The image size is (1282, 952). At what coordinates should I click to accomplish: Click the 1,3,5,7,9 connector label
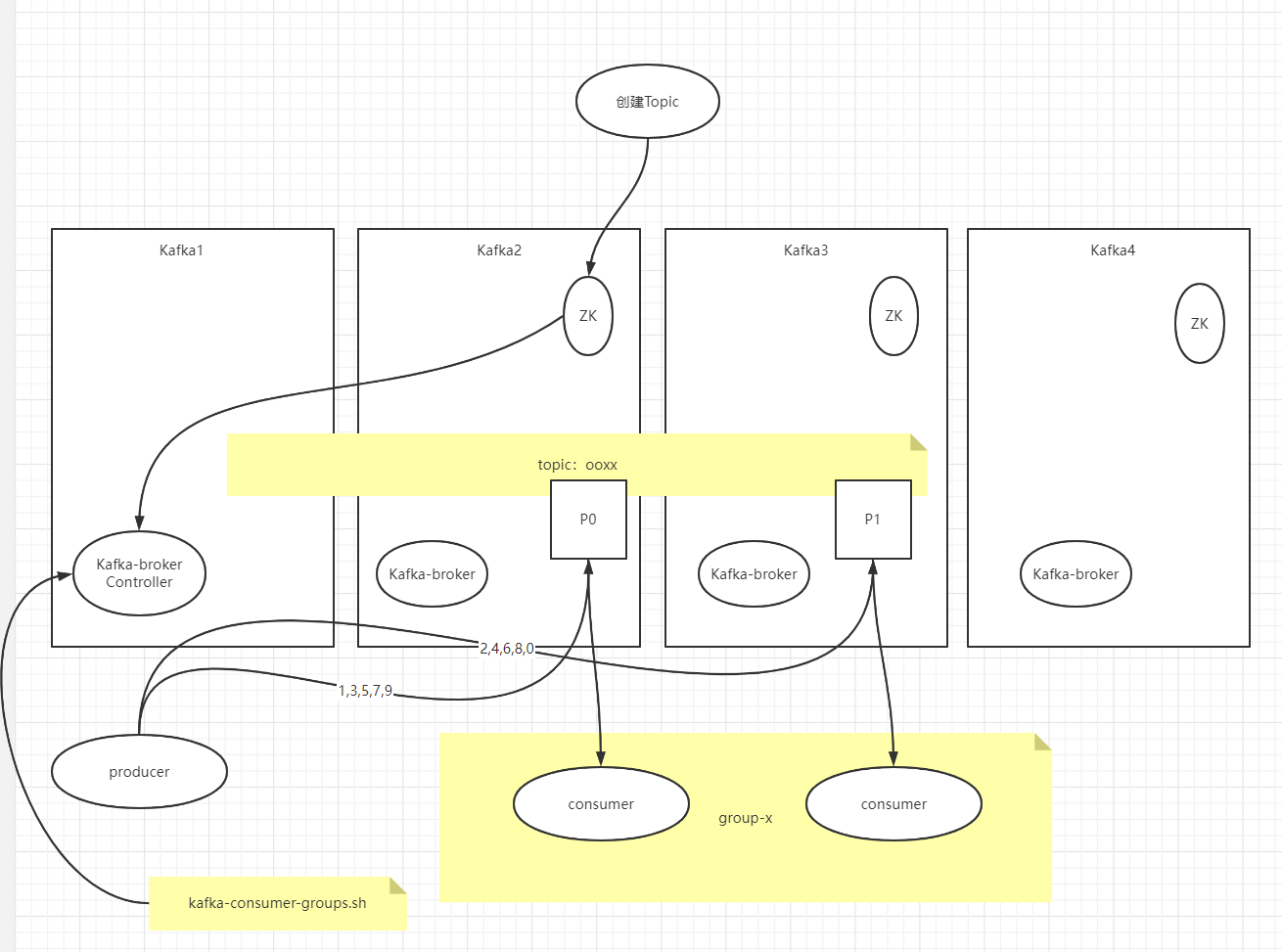tap(365, 691)
